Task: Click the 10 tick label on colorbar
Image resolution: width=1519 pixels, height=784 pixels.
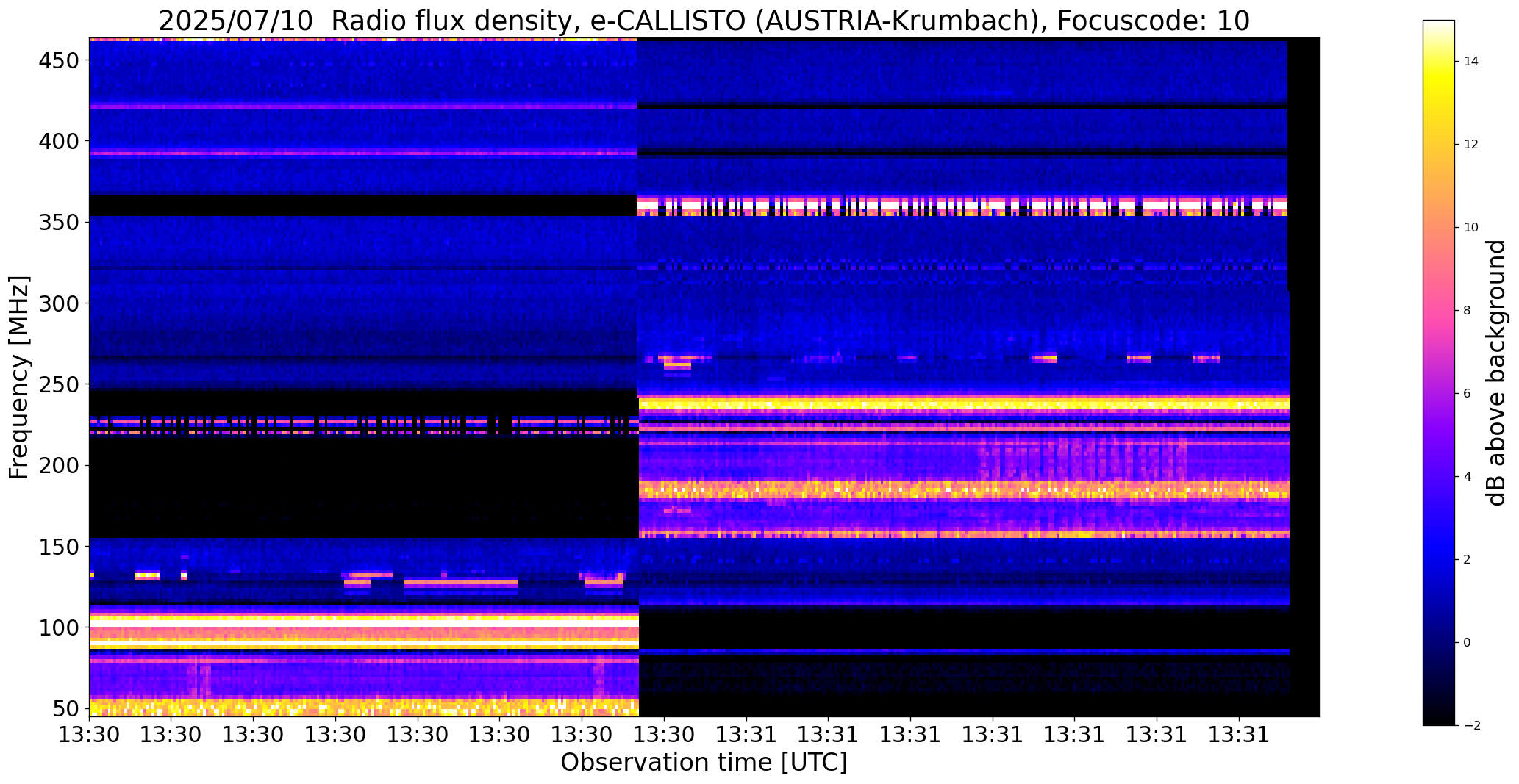Action: coord(1471,228)
